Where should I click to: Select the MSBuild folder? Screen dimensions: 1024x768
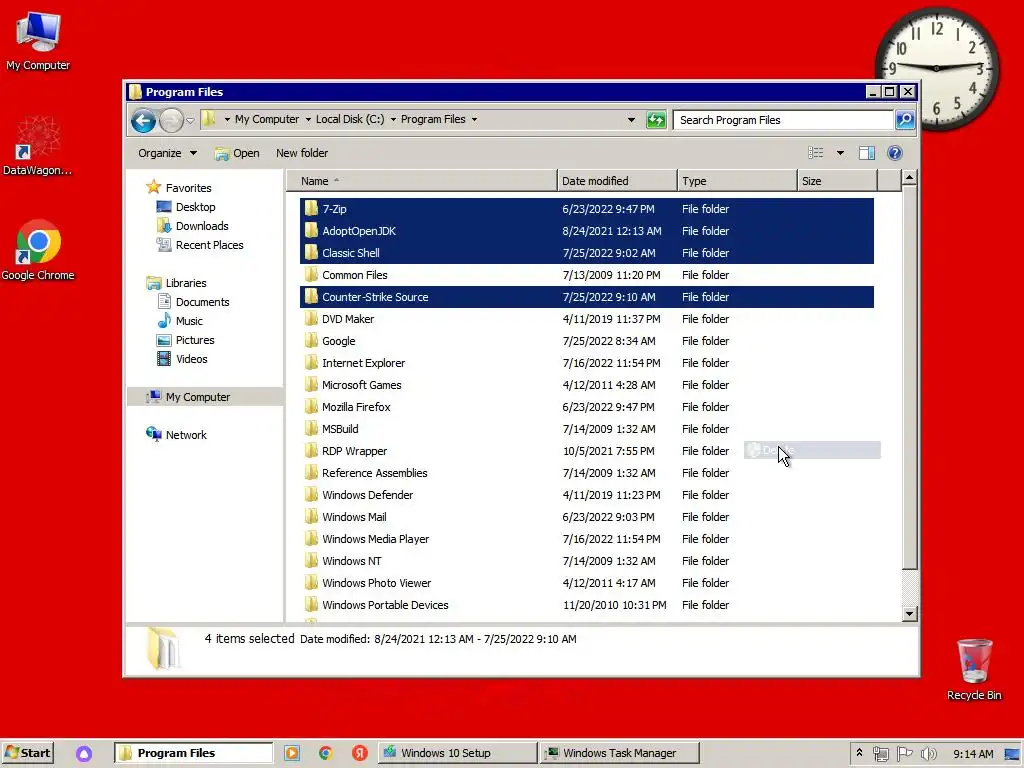tap(586, 428)
